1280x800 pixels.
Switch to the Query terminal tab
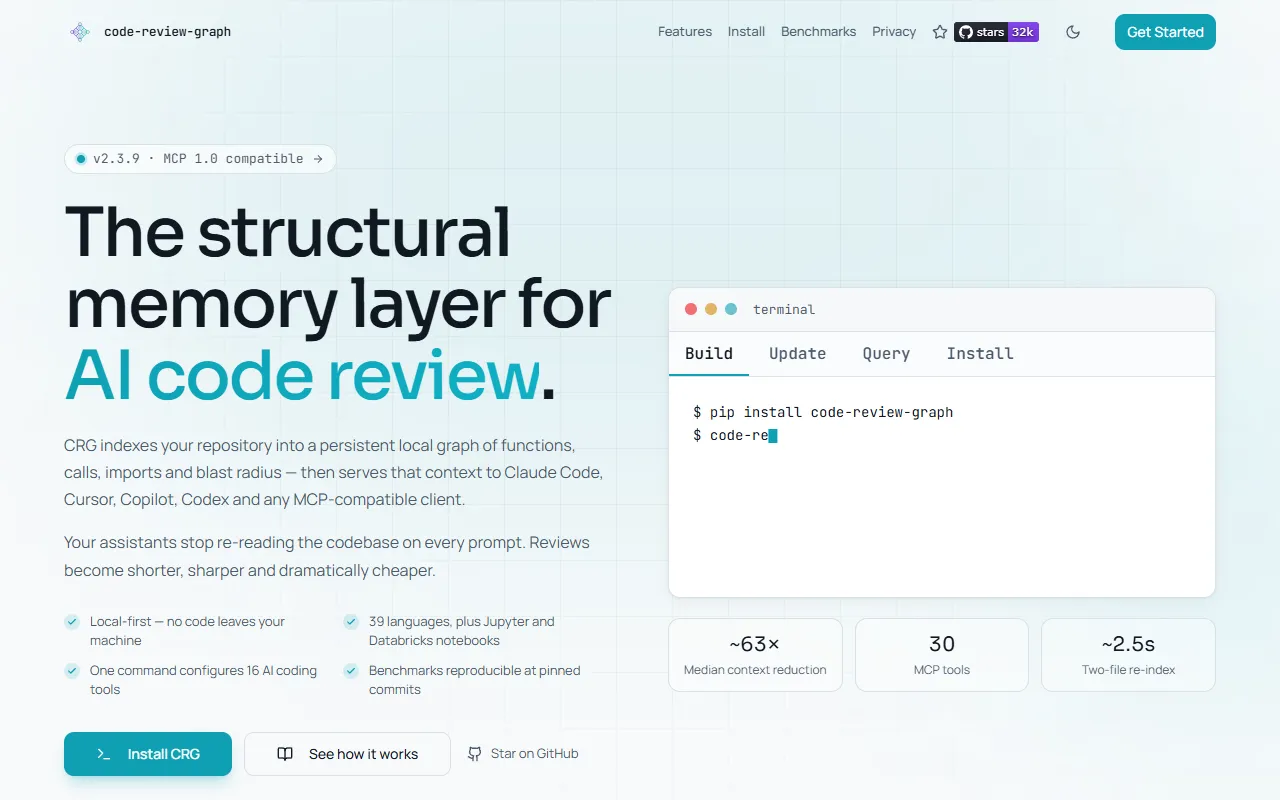pos(886,354)
